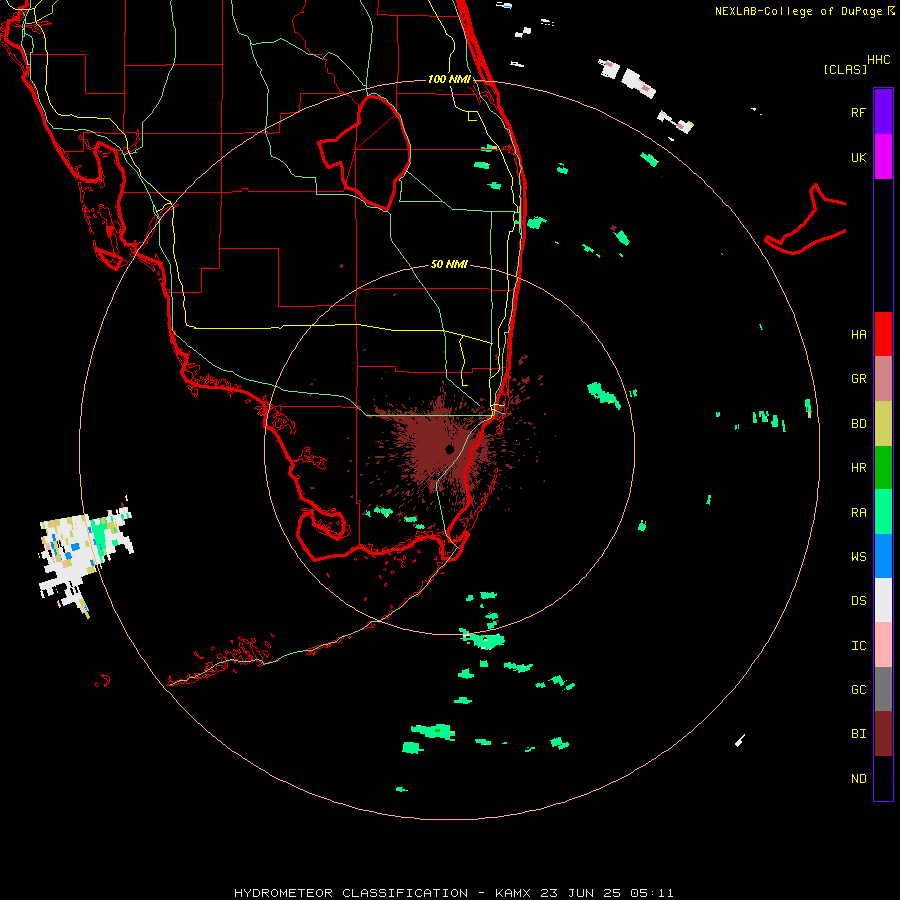Click the WS legend label
This screenshot has height=900, width=900.
click(858, 557)
